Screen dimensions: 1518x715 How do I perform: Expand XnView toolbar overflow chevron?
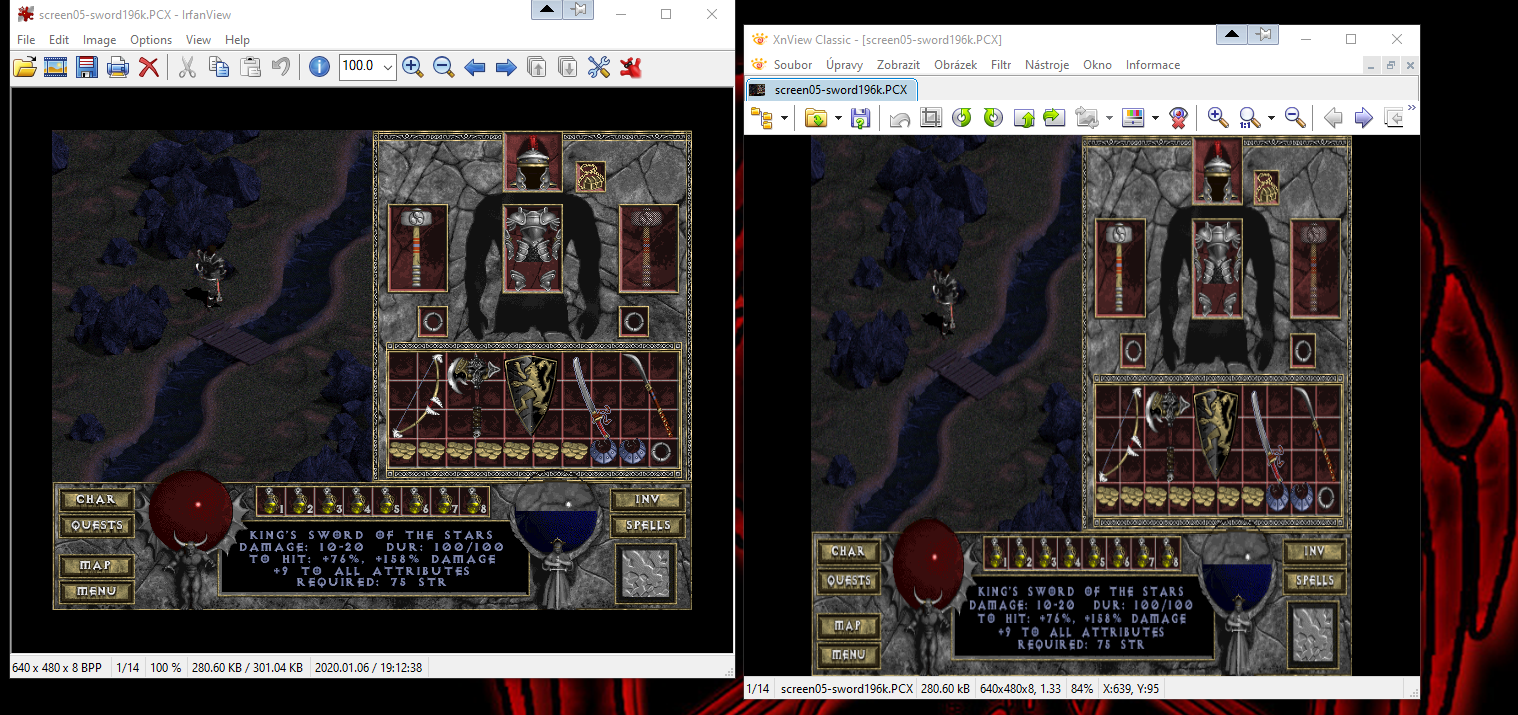[x=1412, y=108]
